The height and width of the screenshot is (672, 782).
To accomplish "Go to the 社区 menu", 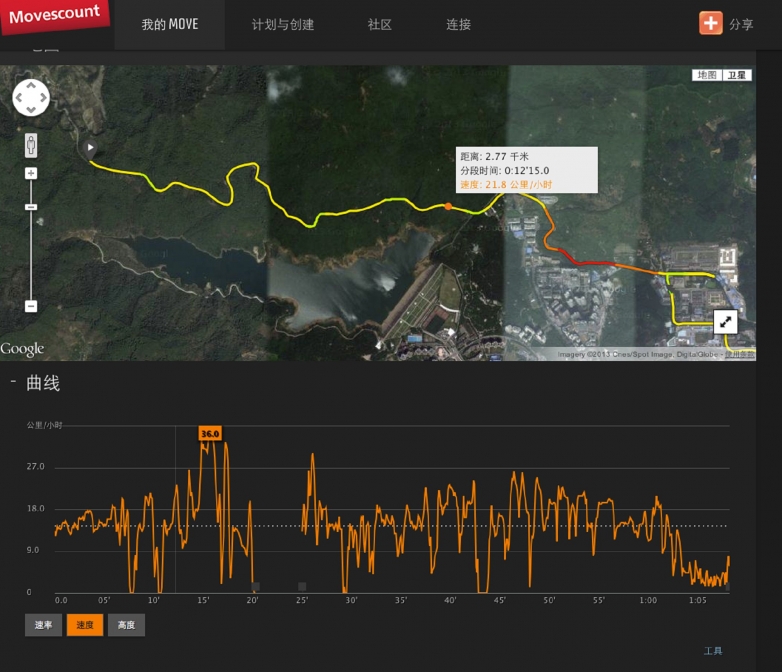I will 380,24.
